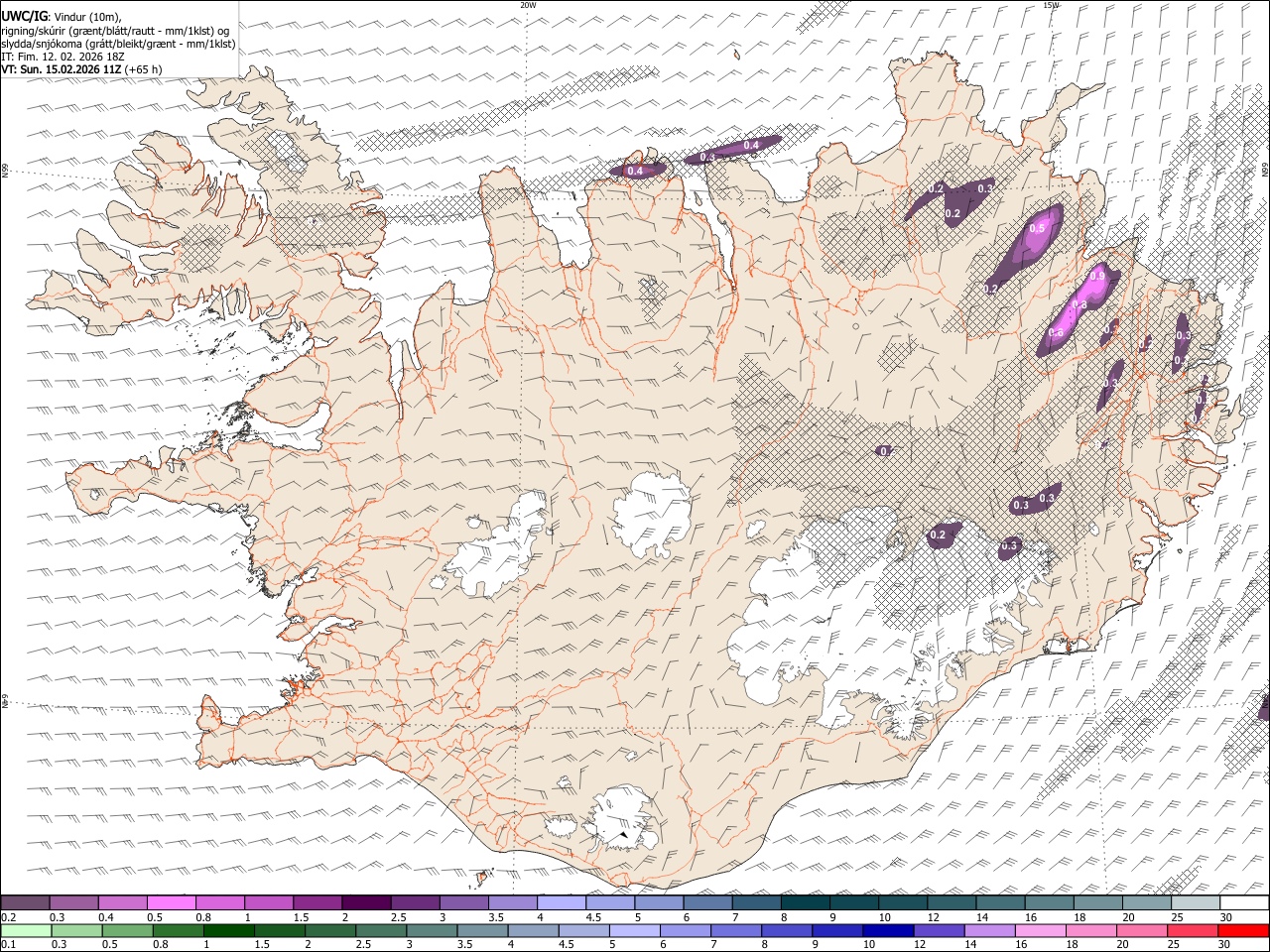Screen dimensions: 1270x952
Task: Click the bright red rain swatch labeled 30
Action: (x=1243, y=931)
